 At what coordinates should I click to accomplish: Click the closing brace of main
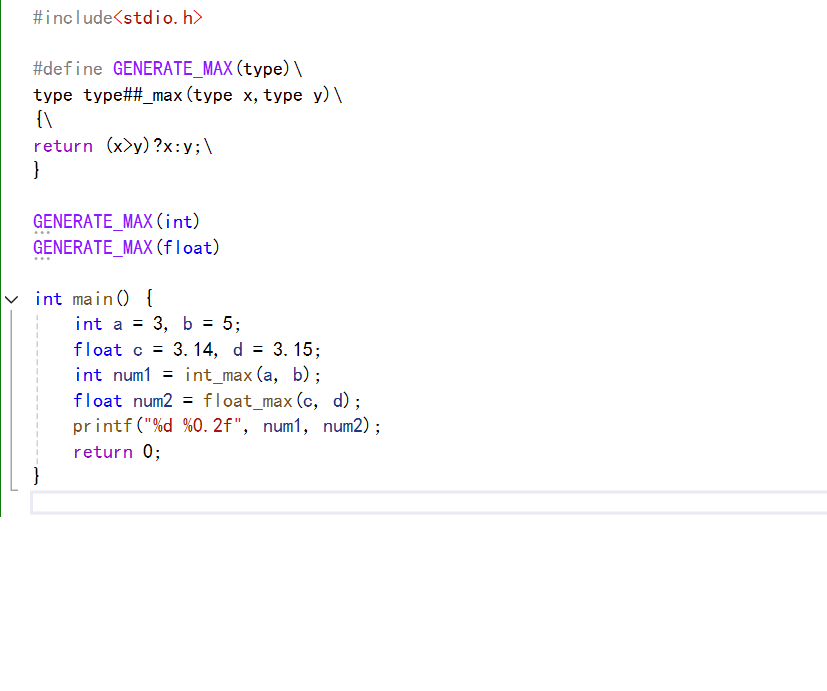(36, 476)
